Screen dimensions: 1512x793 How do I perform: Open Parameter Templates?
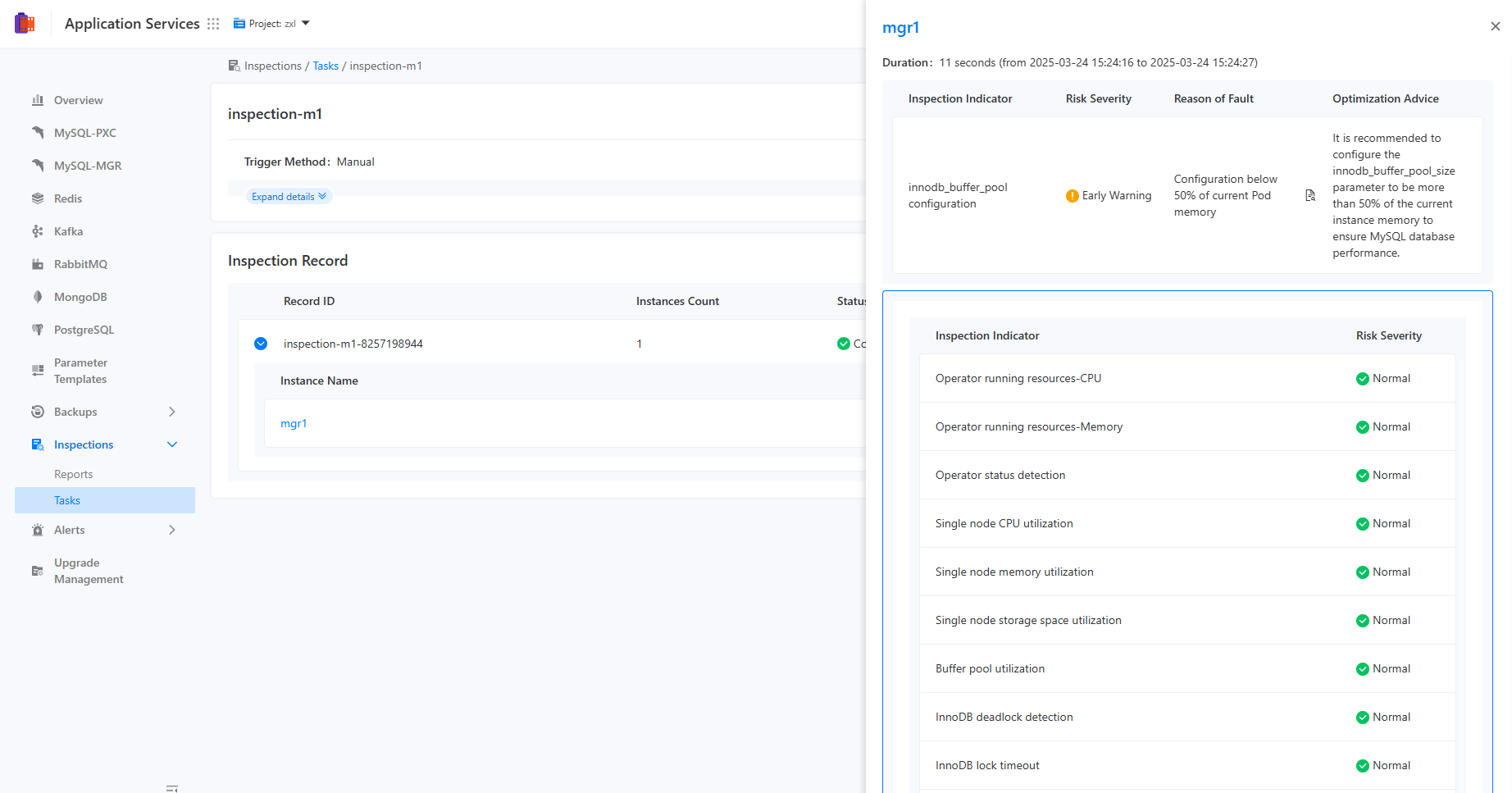pos(80,370)
